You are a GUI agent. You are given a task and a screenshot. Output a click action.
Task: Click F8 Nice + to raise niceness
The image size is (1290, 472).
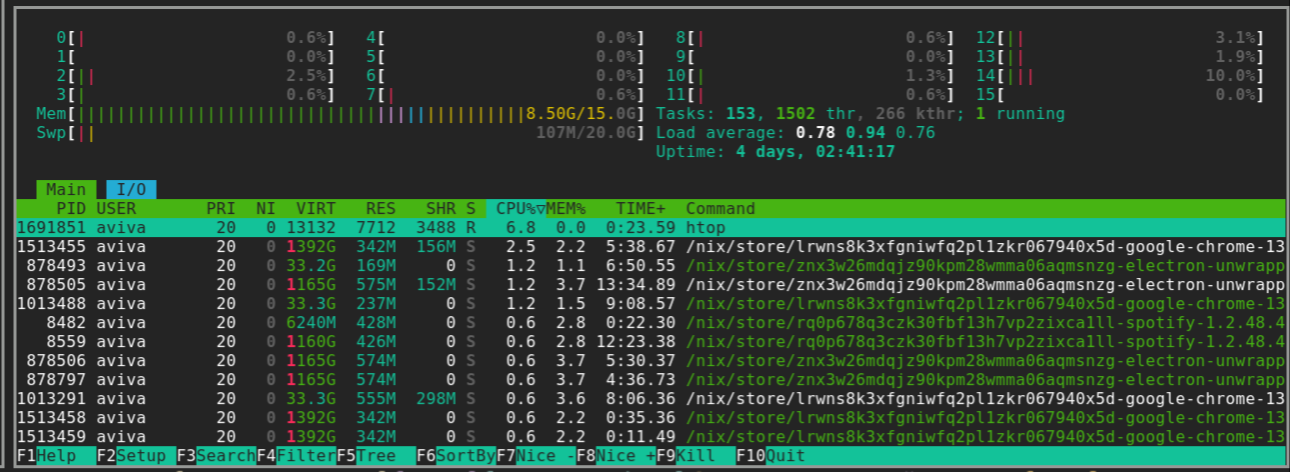click(615, 456)
